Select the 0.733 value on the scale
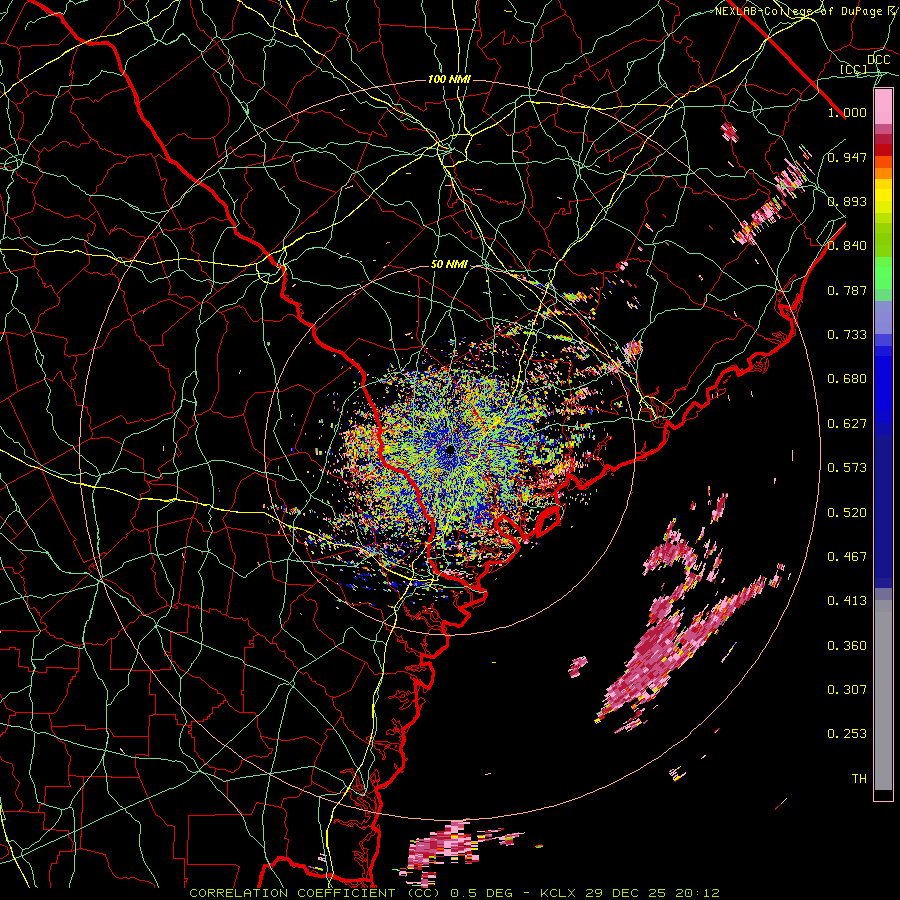900x900 pixels. tap(847, 335)
